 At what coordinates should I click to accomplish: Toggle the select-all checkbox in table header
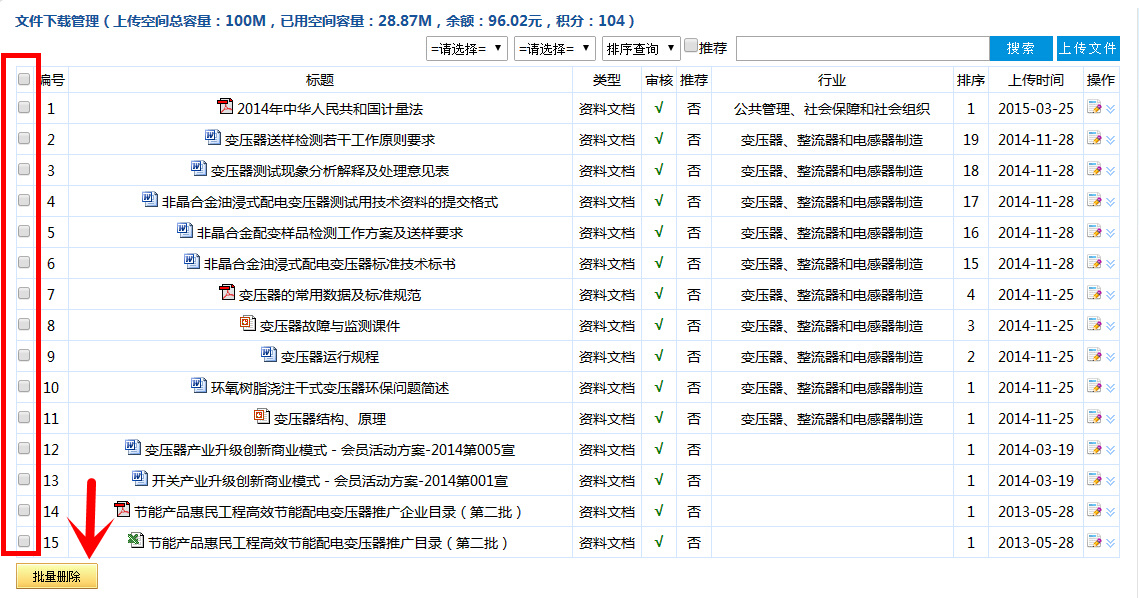(24, 78)
